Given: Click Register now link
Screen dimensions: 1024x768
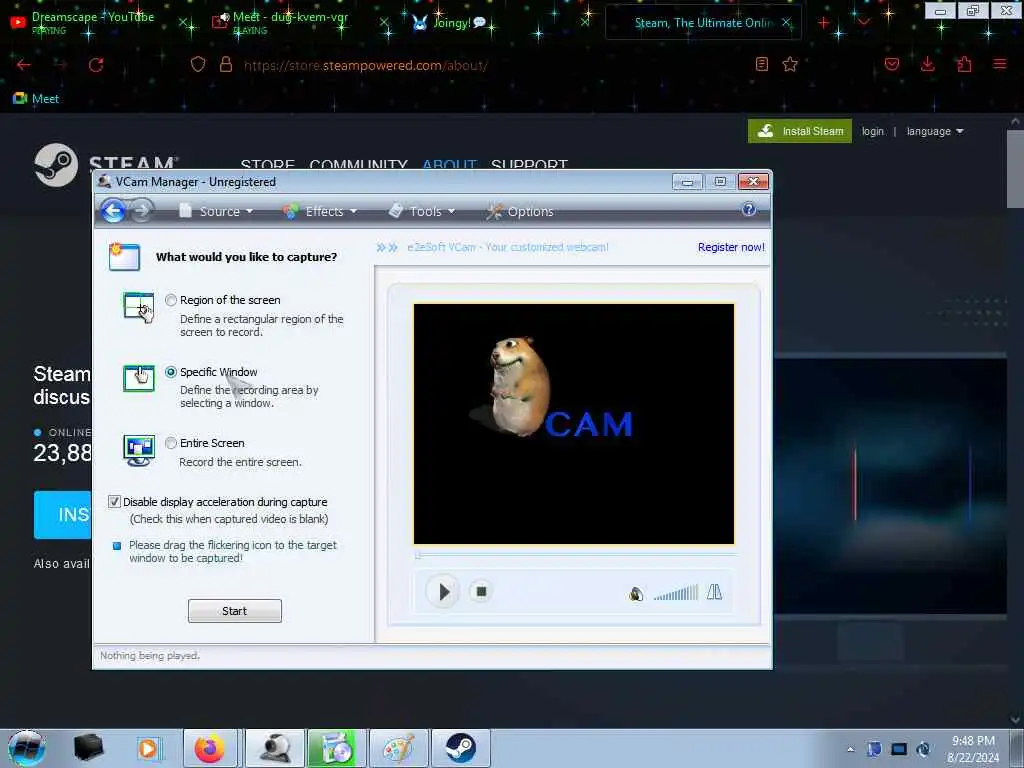Looking at the screenshot, I should [x=731, y=247].
